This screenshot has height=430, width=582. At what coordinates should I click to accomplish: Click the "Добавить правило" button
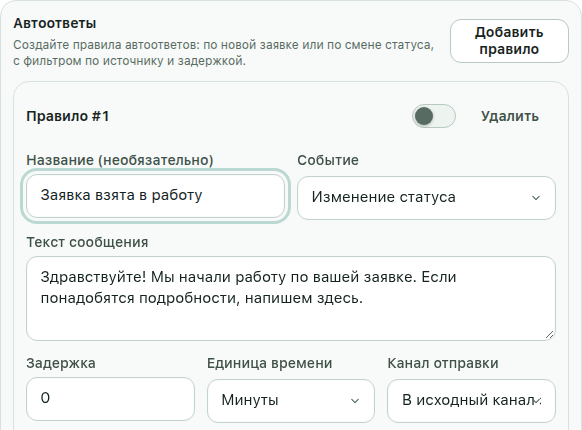click(x=509, y=41)
